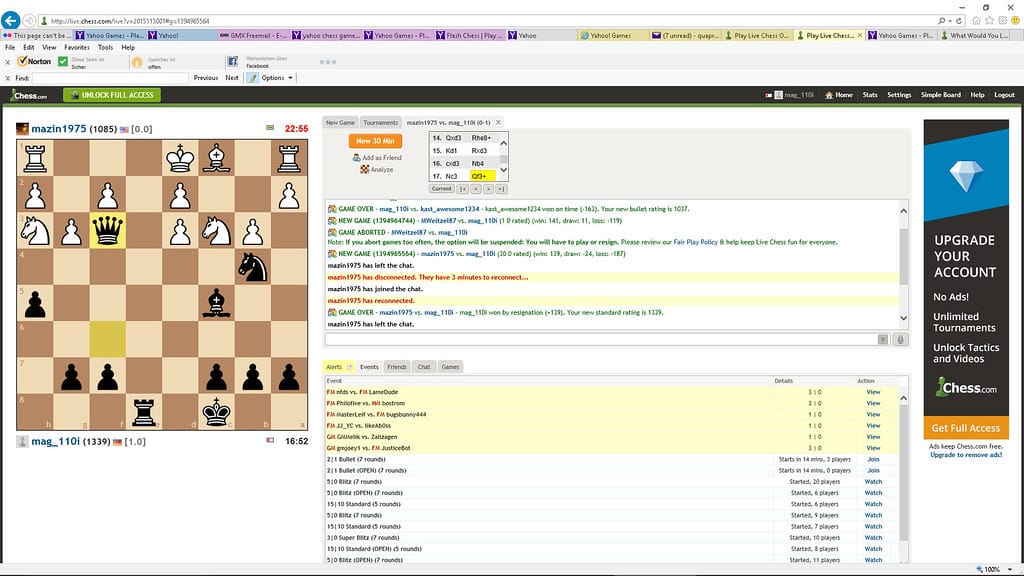Click the diamond icon in the upgrade ad

click(966, 175)
